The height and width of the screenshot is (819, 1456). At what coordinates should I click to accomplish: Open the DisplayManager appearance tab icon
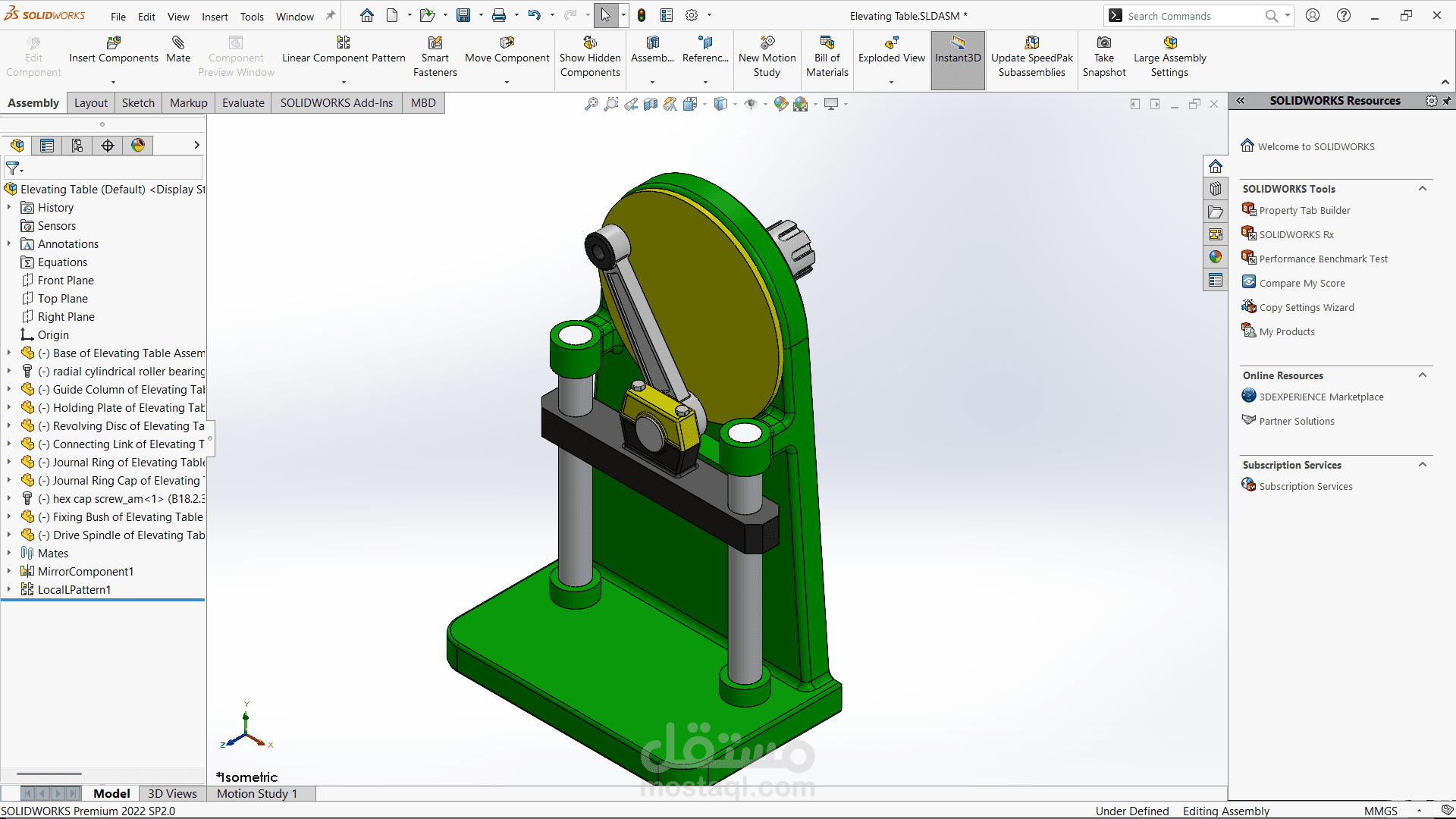[138, 146]
